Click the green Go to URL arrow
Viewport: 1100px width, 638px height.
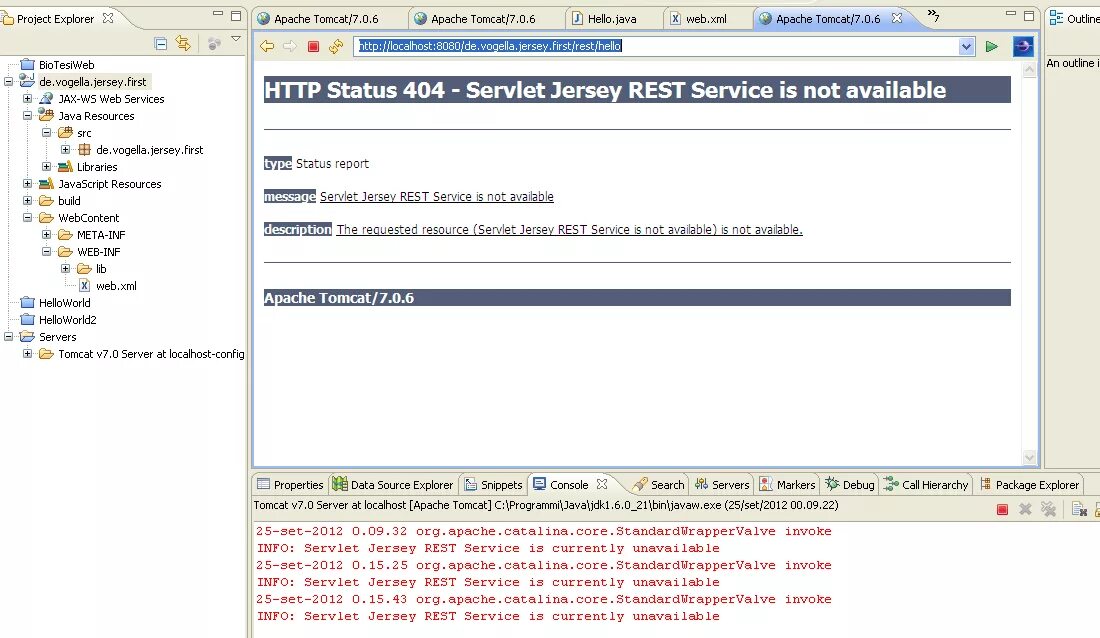click(x=991, y=46)
